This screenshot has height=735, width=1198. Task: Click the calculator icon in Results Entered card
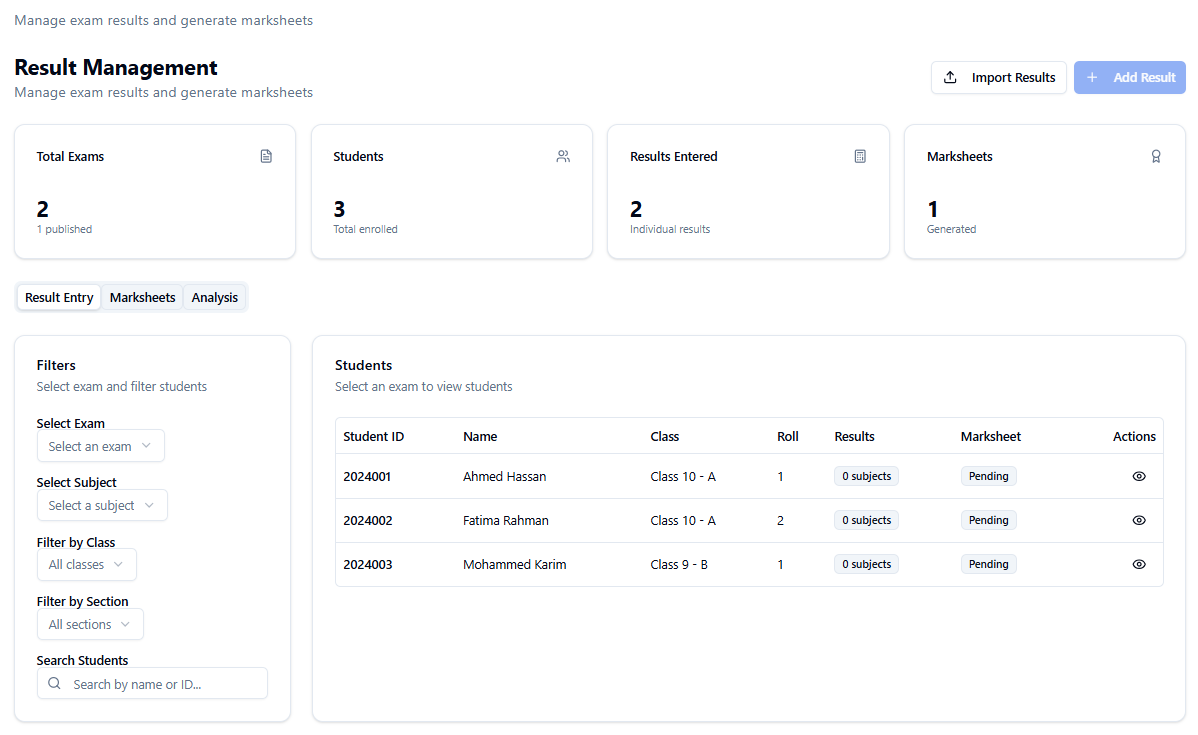[x=860, y=156]
